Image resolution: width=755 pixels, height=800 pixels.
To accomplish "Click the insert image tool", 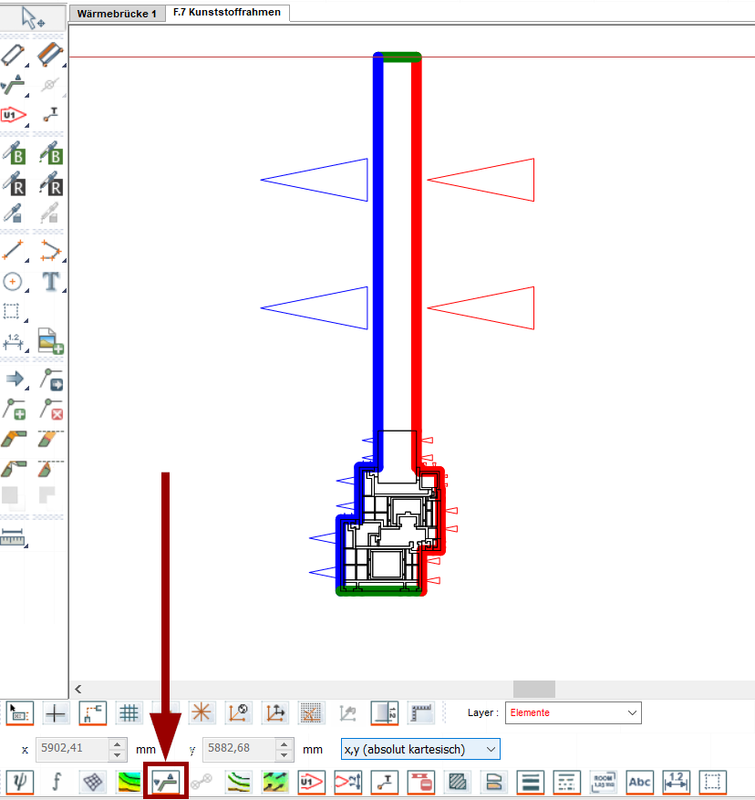I will [x=50, y=341].
